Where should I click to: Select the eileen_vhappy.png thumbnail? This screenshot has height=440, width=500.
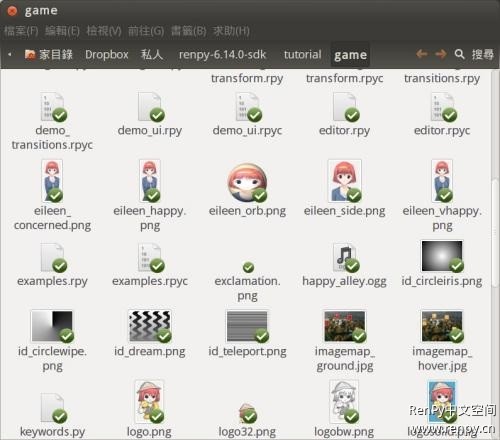point(442,181)
